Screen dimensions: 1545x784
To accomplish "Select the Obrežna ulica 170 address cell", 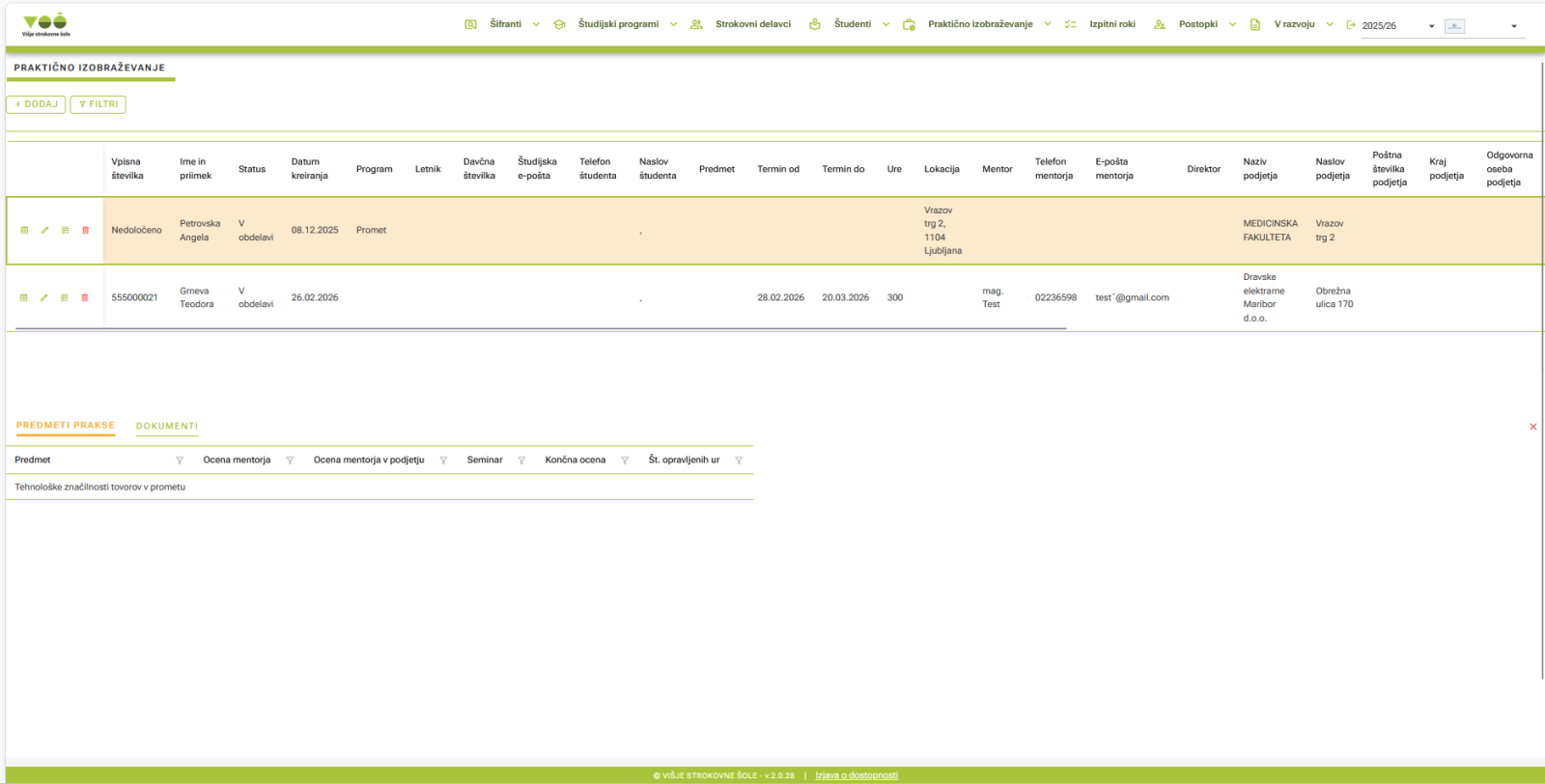I will [1334, 297].
